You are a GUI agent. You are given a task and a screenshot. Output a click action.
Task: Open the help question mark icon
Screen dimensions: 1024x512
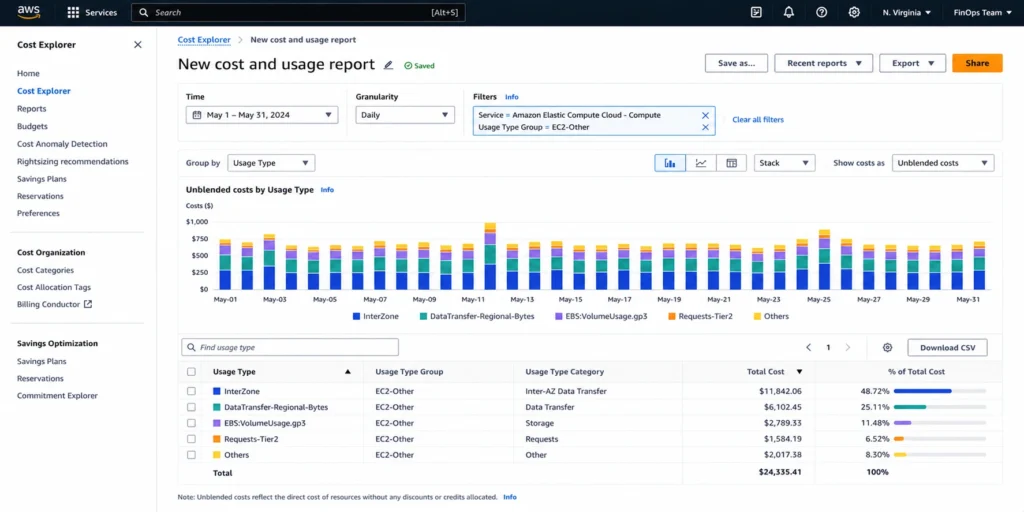coord(822,12)
